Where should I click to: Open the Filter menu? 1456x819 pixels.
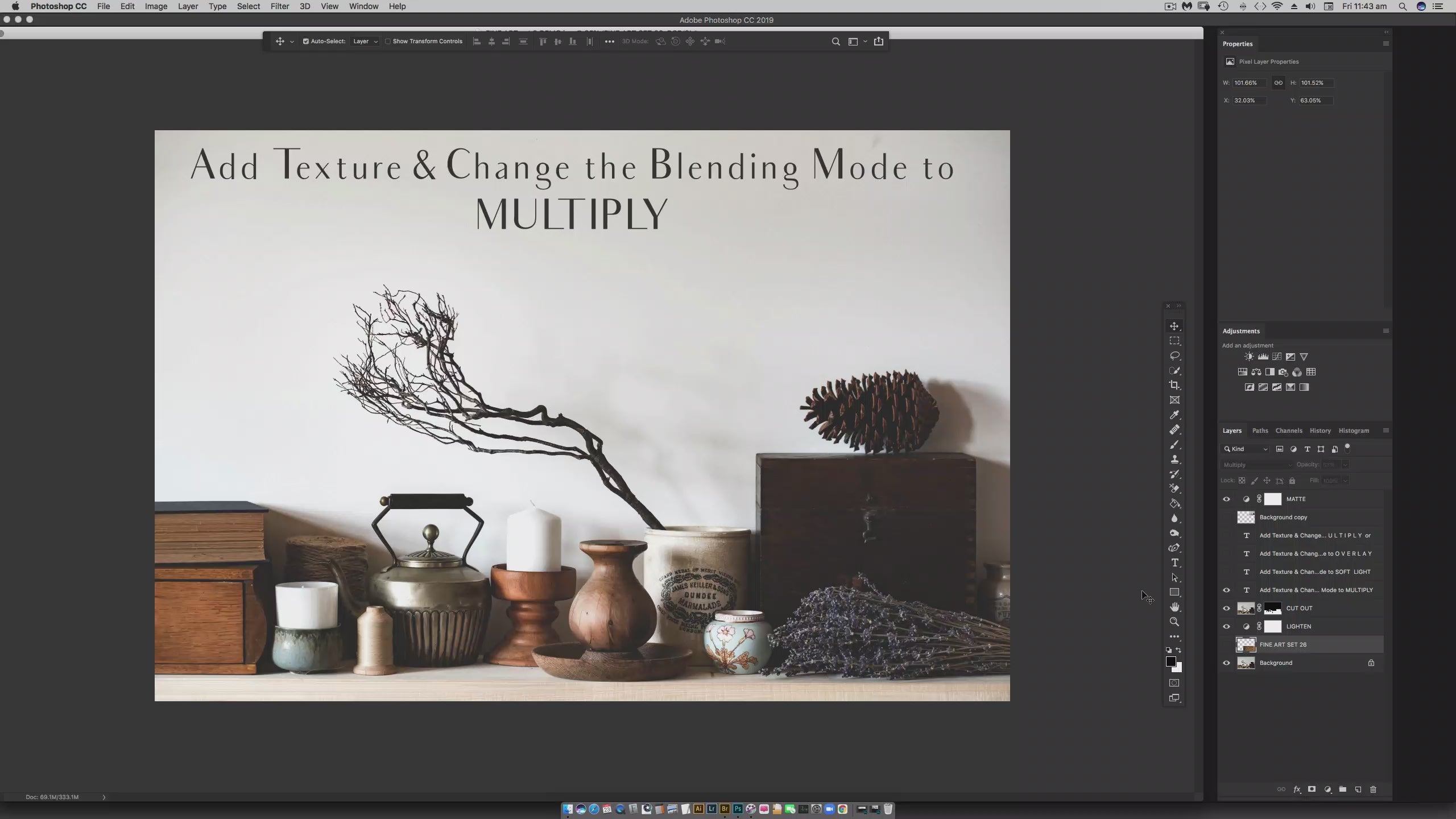(279, 6)
